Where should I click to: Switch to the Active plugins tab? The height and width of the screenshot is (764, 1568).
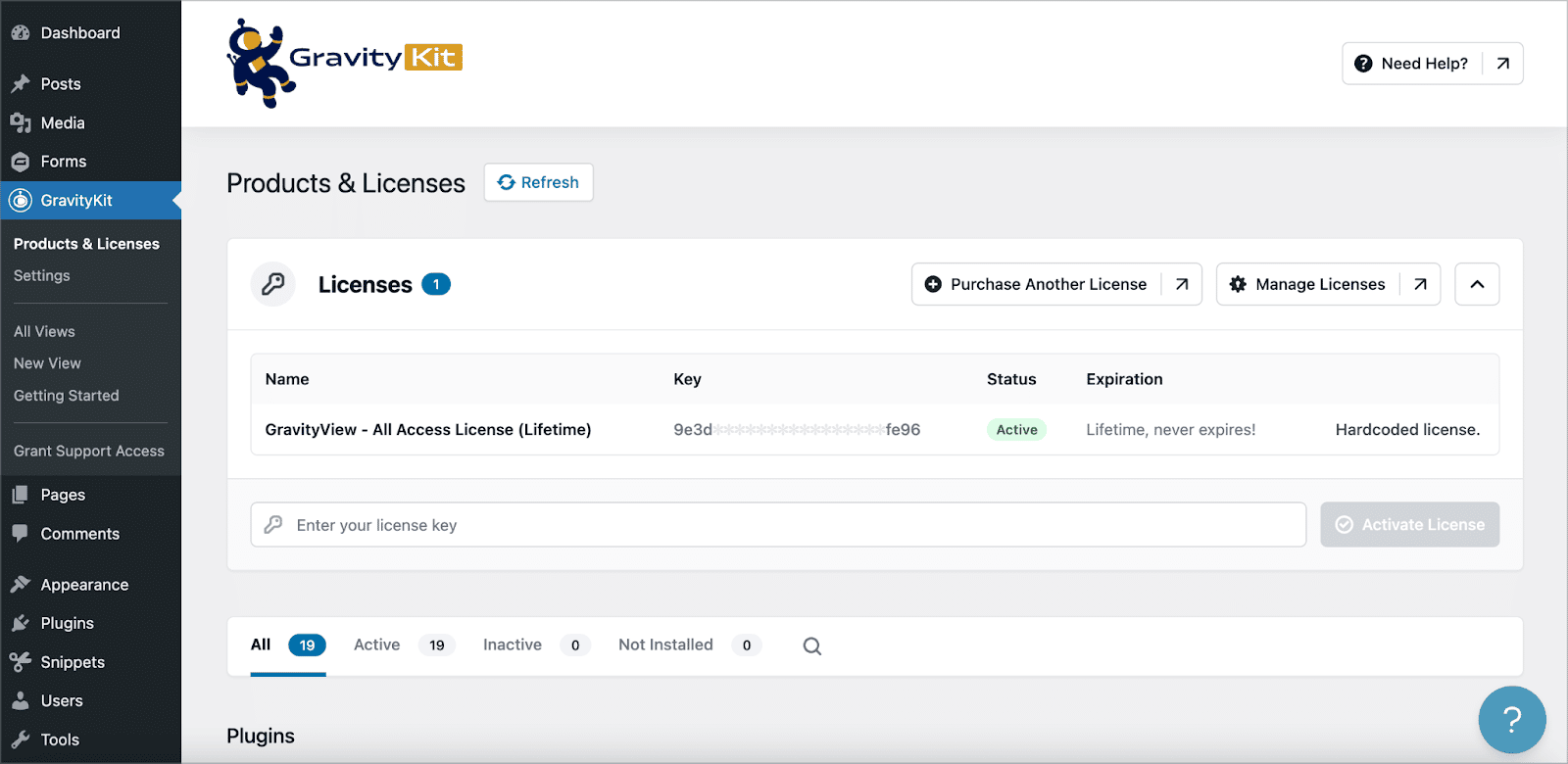(405, 645)
